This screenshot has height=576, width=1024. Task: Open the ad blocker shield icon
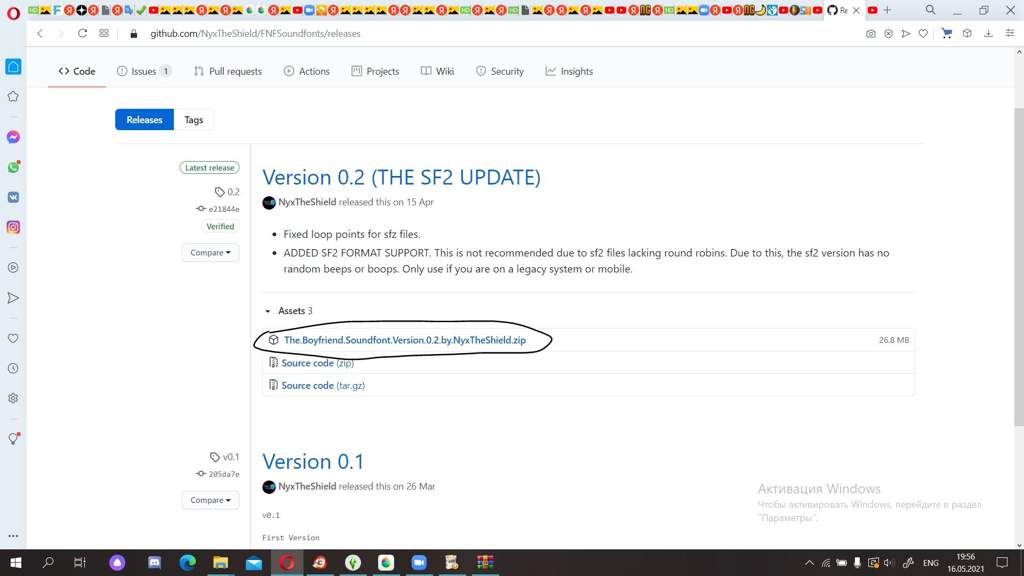(888, 34)
